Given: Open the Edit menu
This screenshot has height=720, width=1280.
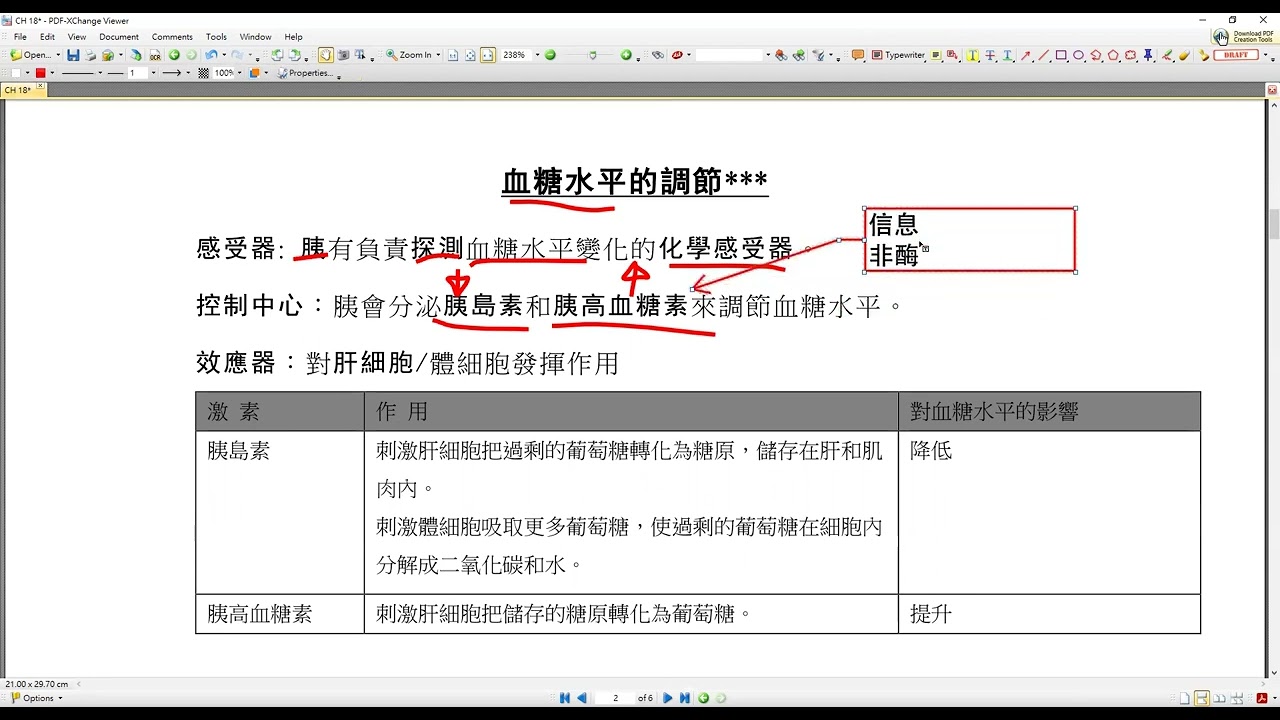Looking at the screenshot, I should [x=47, y=37].
